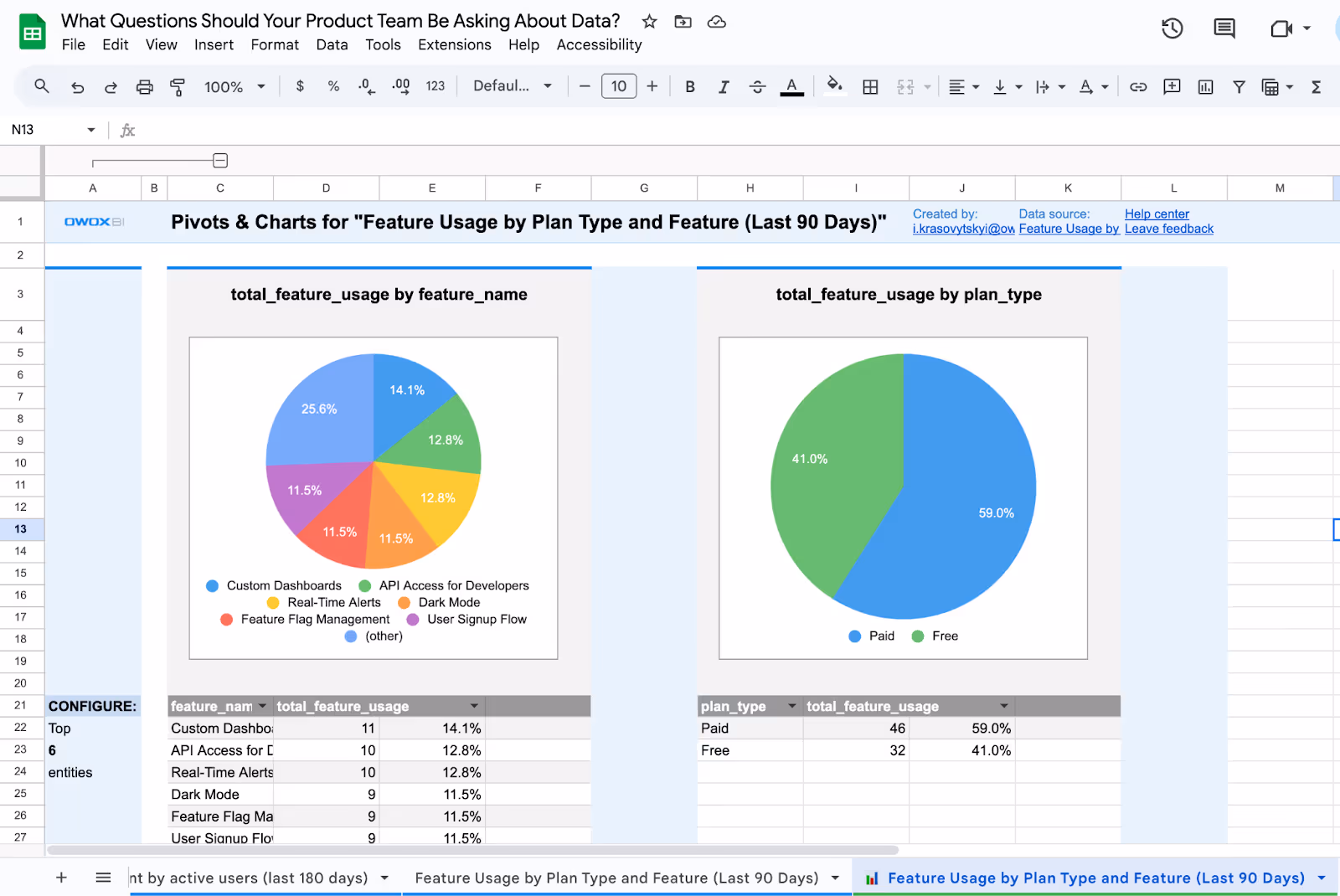Add a new sheet with plus button
This screenshot has height=896, width=1340.
click(x=61, y=878)
